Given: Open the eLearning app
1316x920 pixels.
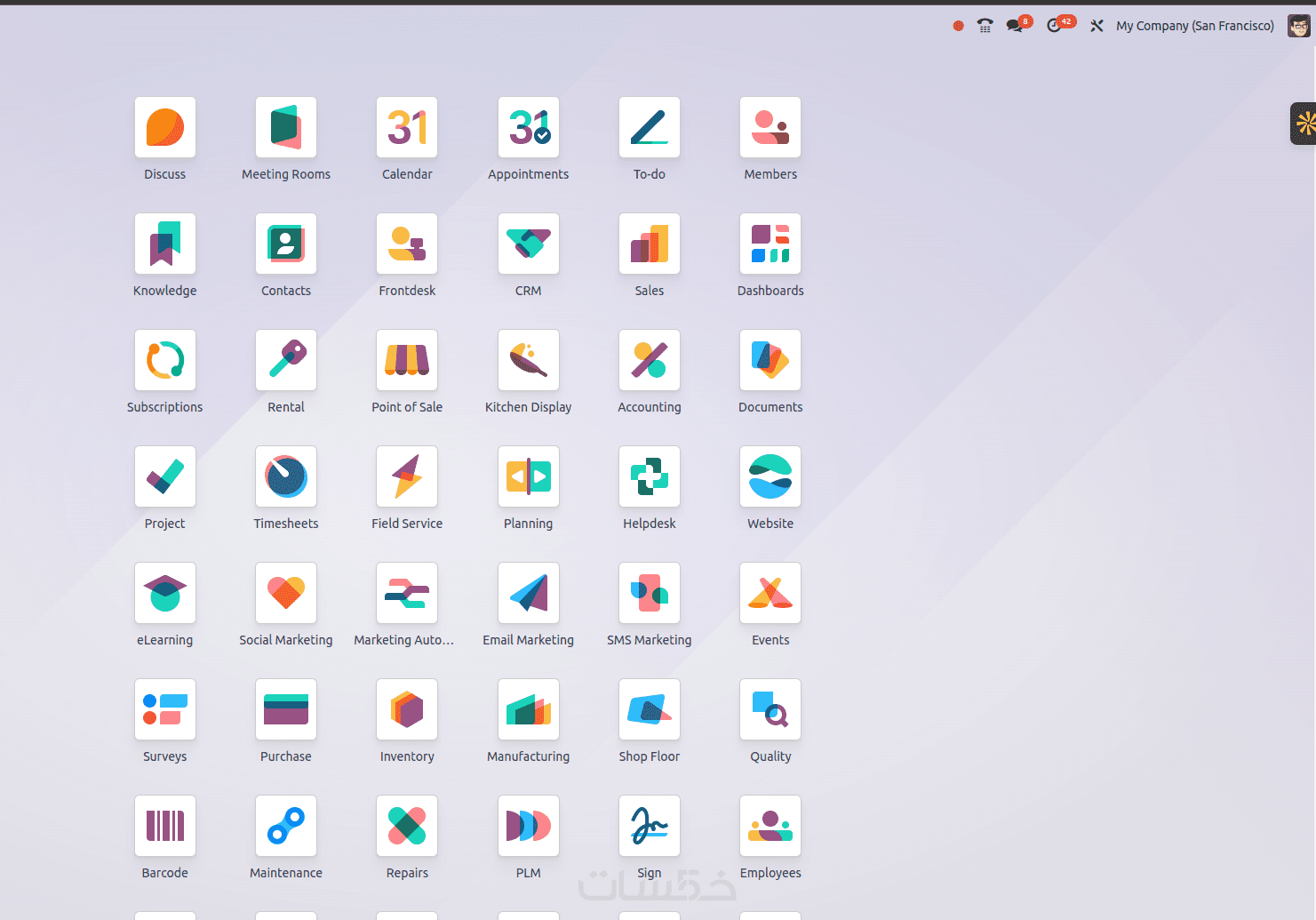Looking at the screenshot, I should tap(165, 593).
